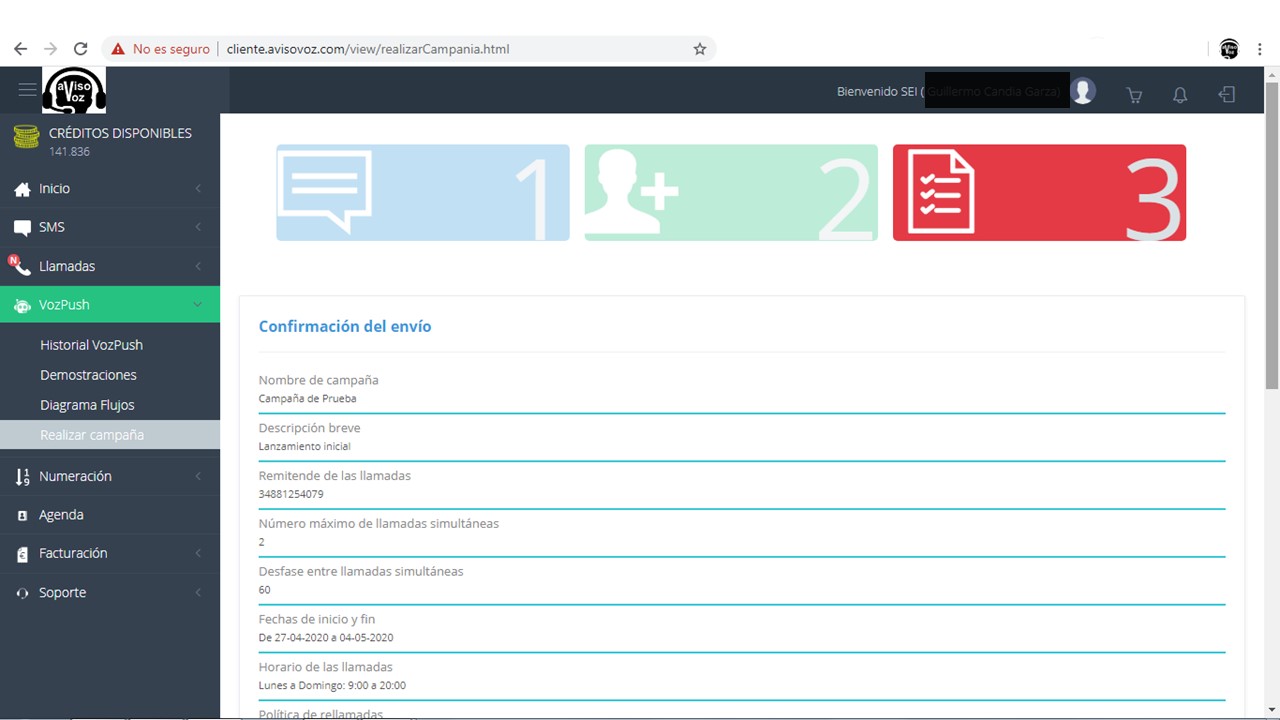Expand the Inicio menu chevron
The image size is (1280, 720).
(198, 189)
